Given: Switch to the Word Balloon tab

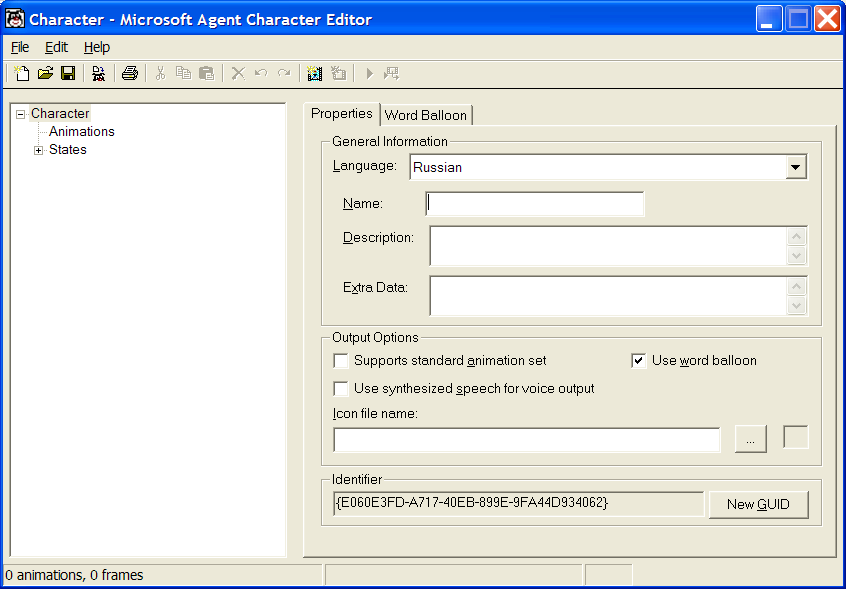Looking at the screenshot, I should click(x=425, y=115).
